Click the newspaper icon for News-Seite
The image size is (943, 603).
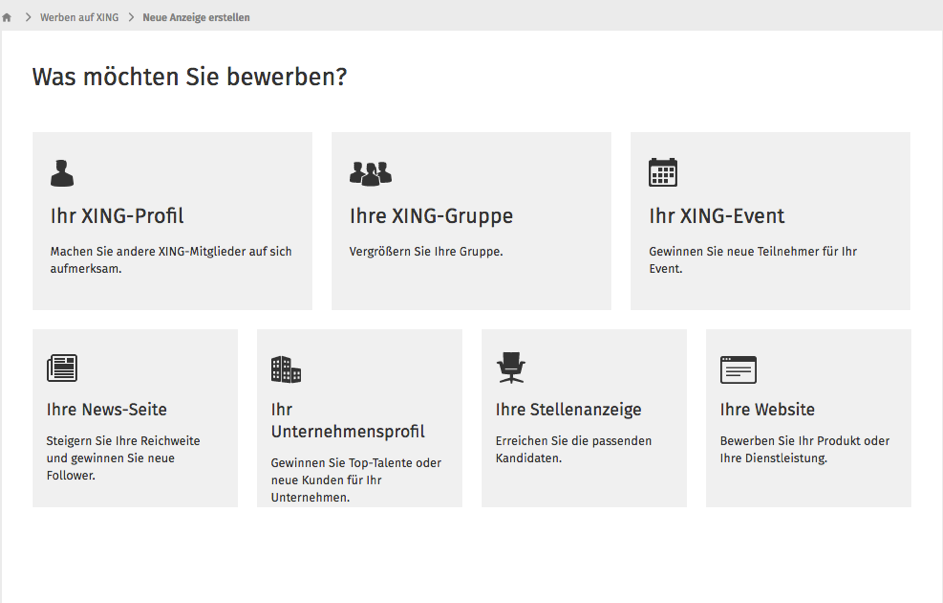click(62, 368)
